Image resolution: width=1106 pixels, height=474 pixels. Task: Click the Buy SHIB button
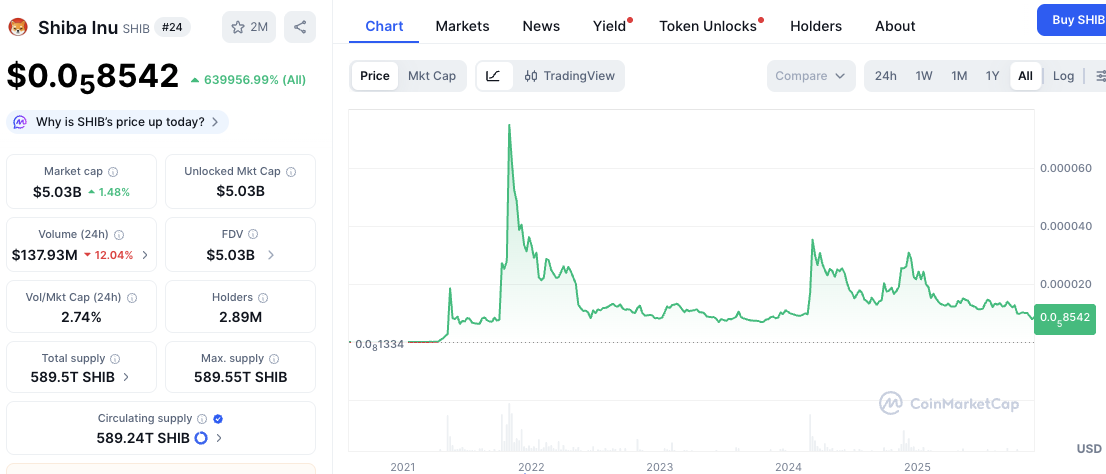(1075, 20)
